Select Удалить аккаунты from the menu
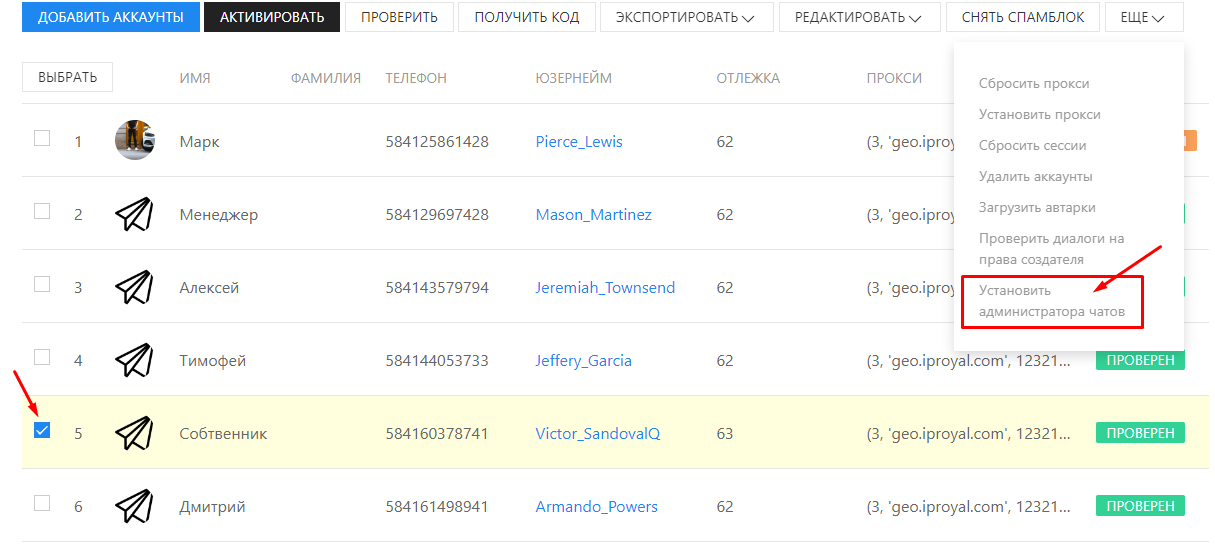This screenshot has height=559, width=1215. (1035, 176)
